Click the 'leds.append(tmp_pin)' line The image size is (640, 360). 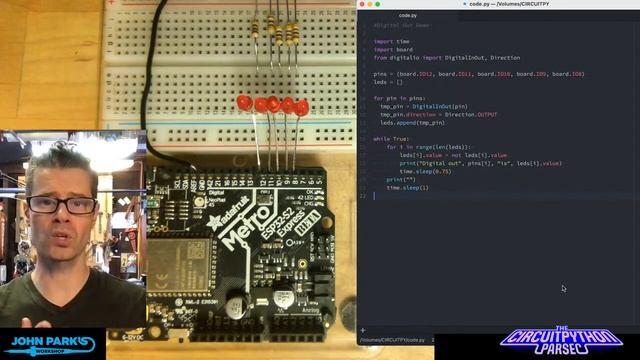tap(412, 123)
